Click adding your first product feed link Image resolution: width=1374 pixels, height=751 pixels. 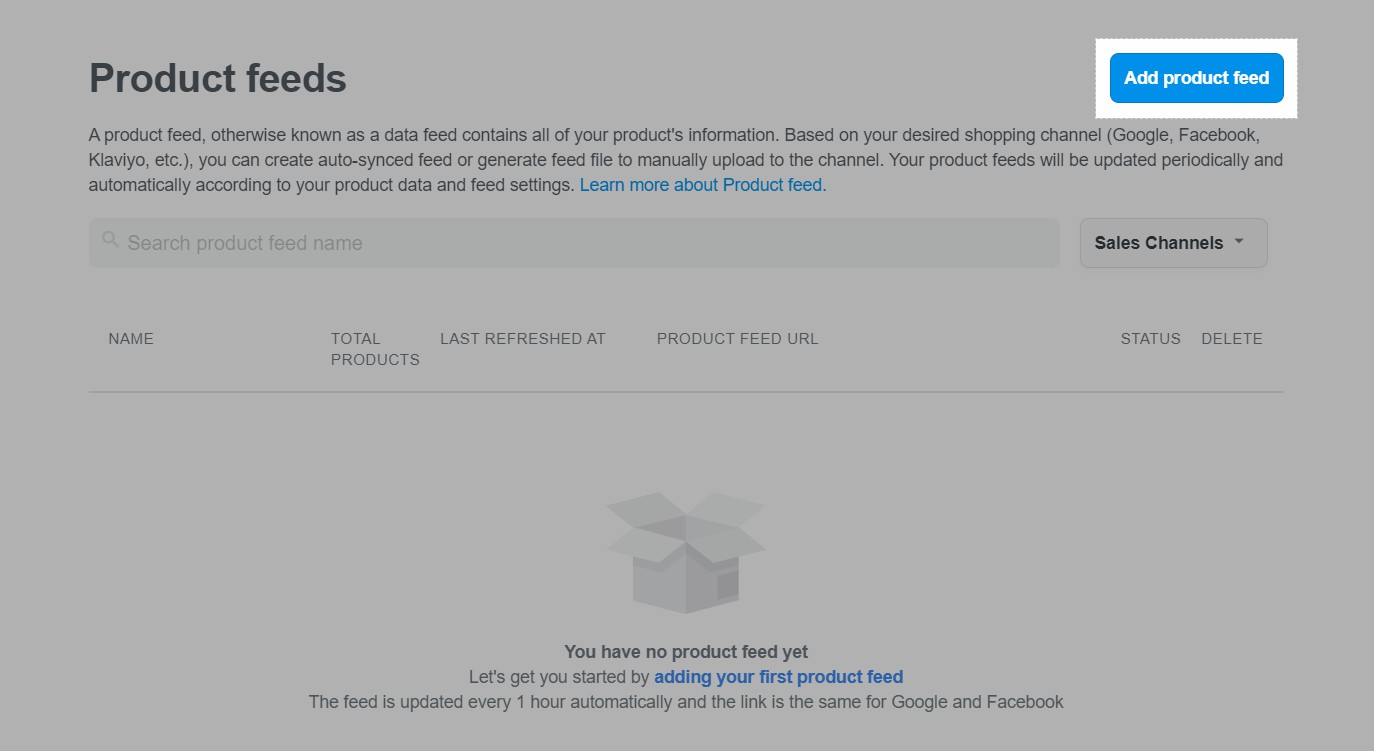click(778, 677)
